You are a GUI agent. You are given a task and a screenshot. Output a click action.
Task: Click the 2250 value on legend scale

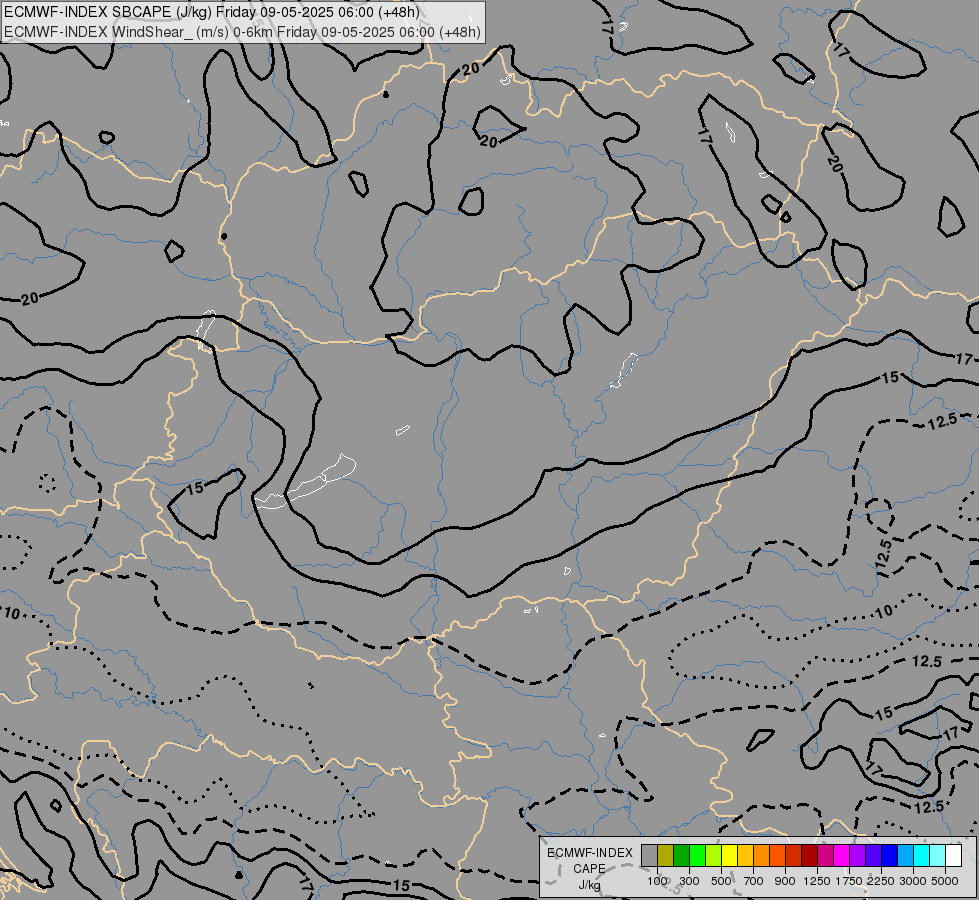click(881, 881)
